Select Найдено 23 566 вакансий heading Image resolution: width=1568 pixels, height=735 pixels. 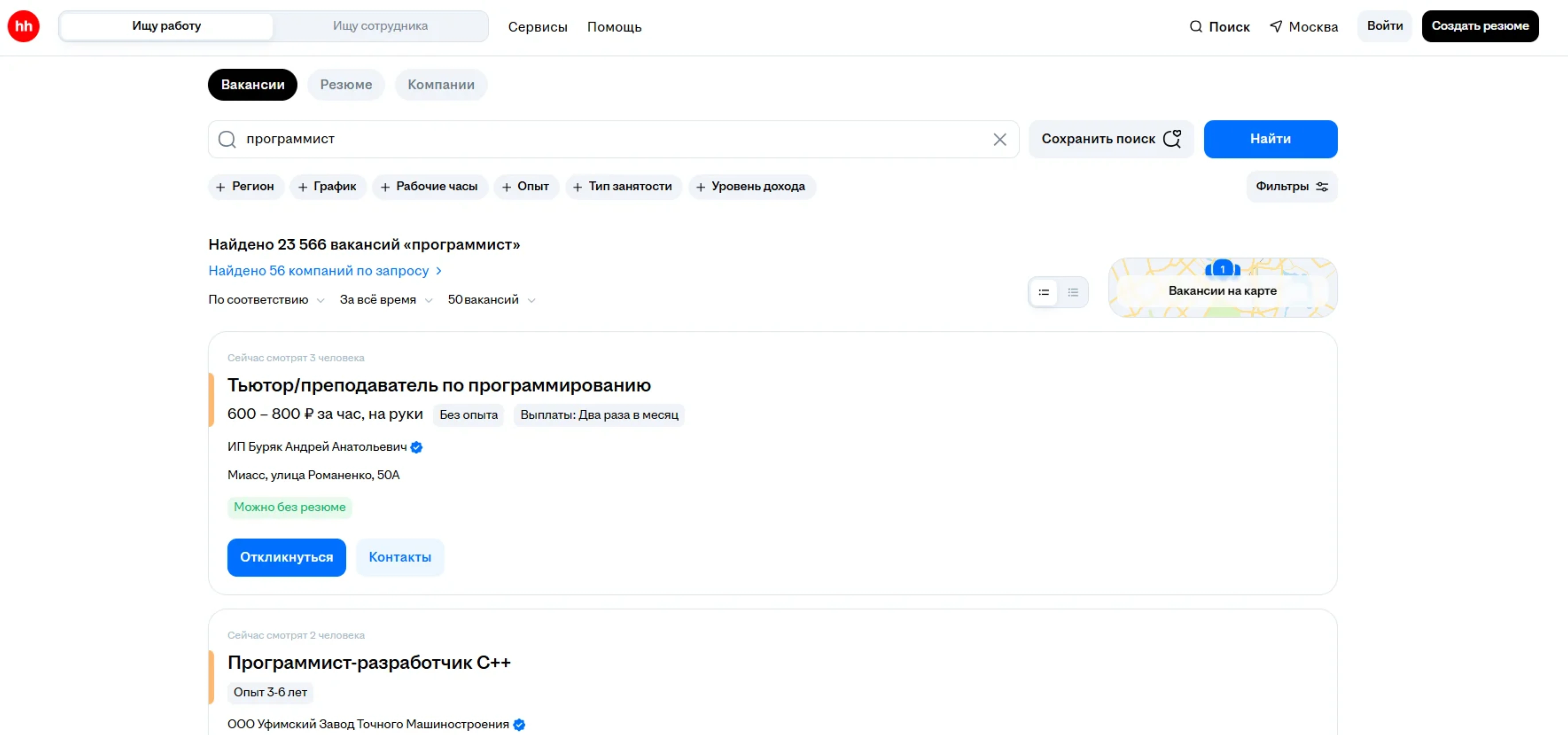pos(364,245)
